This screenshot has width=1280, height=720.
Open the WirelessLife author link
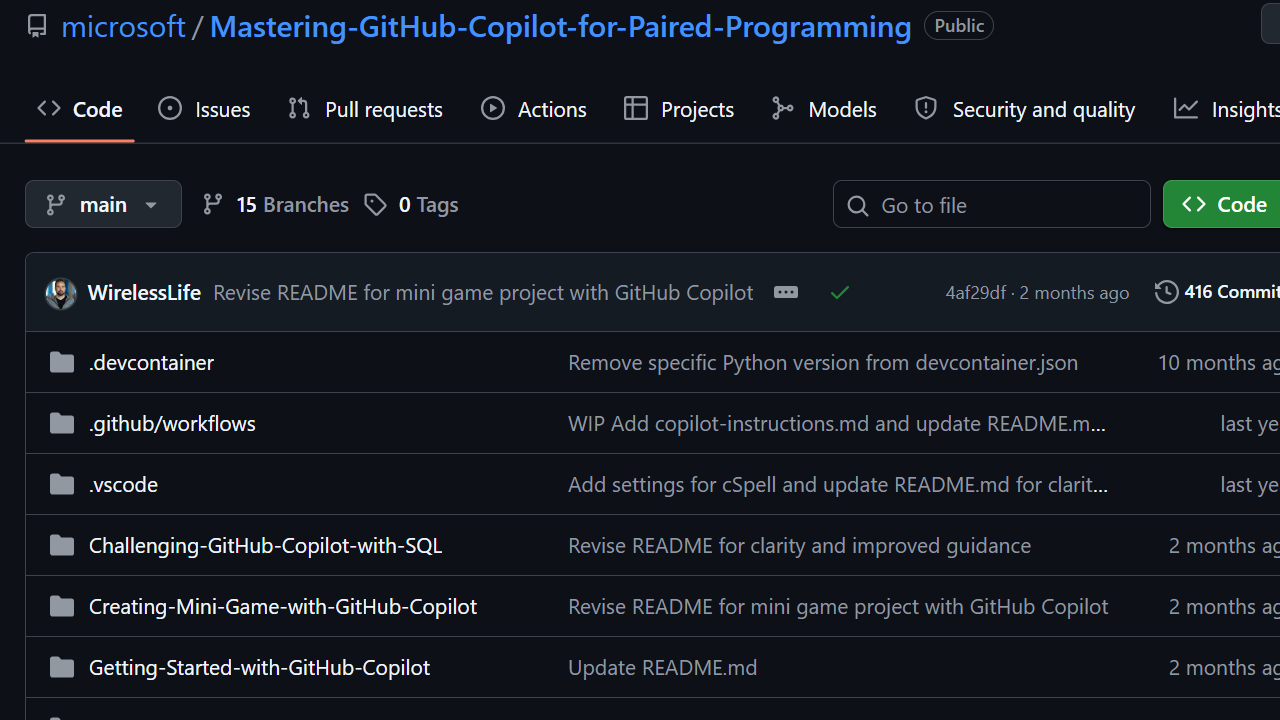tap(144, 292)
